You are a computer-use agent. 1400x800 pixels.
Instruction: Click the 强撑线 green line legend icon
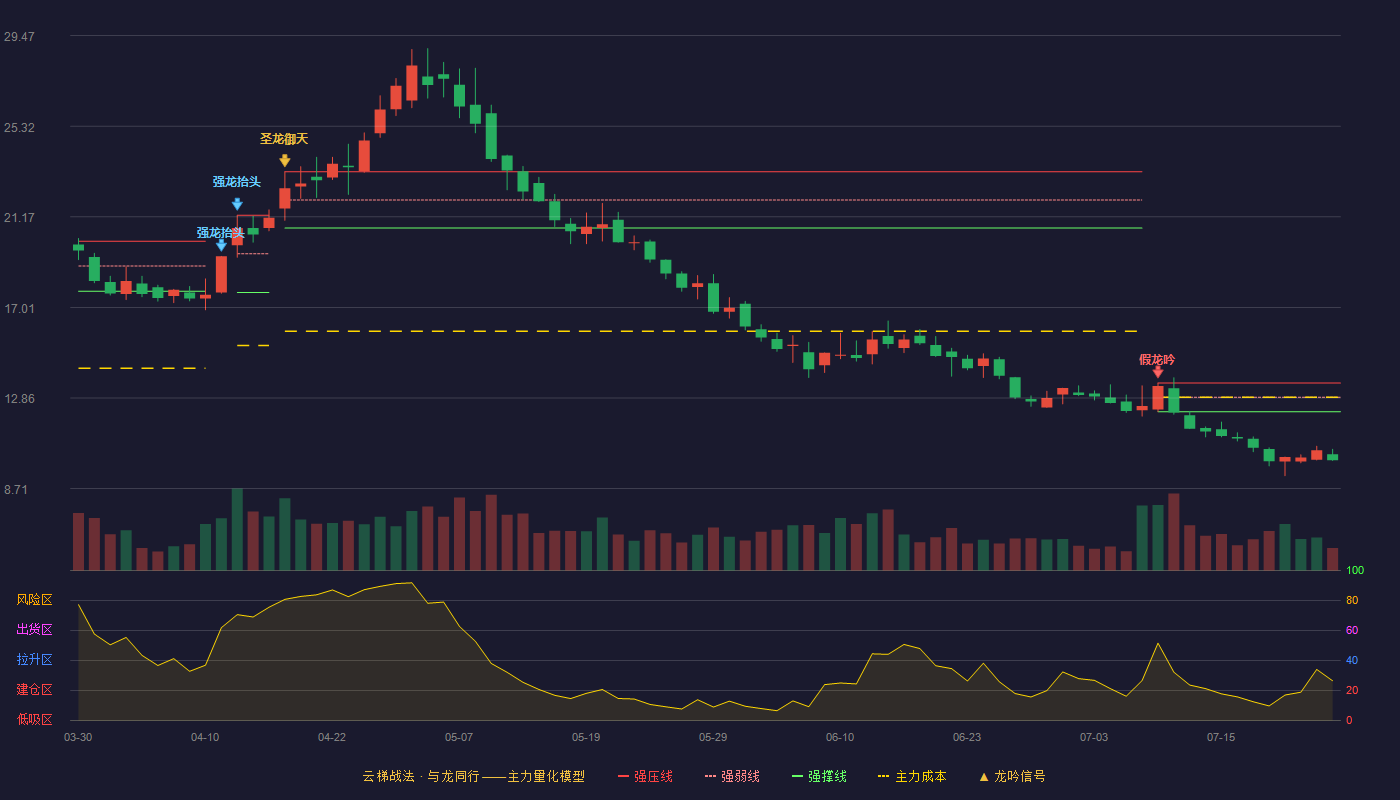[798, 776]
